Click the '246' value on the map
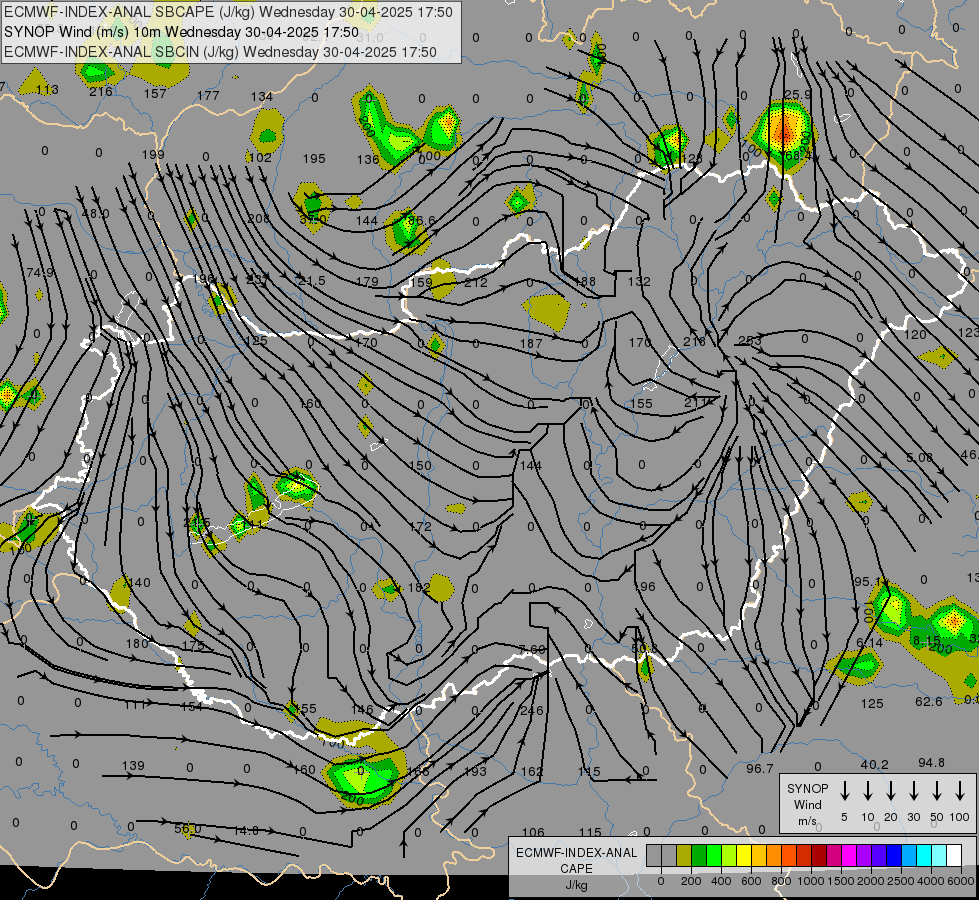Image resolution: width=979 pixels, height=900 pixels. click(532, 711)
